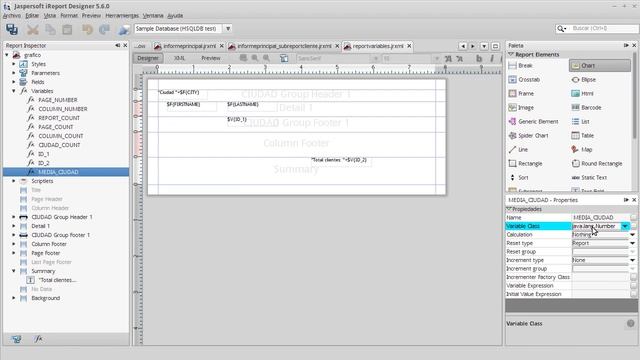Select the Round Rectangle palette element
The width and height of the screenshot is (640, 360).
[x=597, y=163]
